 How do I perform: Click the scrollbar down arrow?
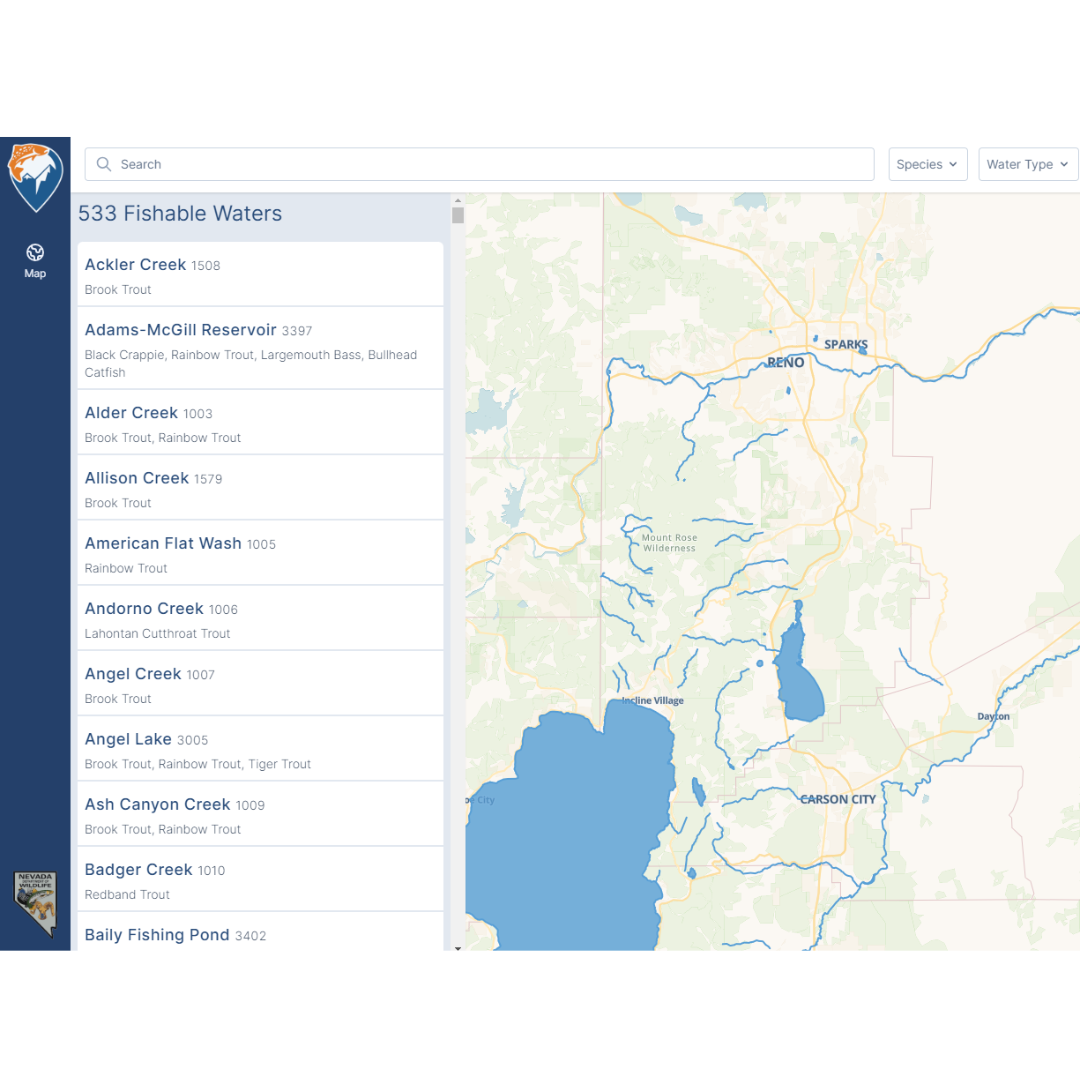pos(458,947)
